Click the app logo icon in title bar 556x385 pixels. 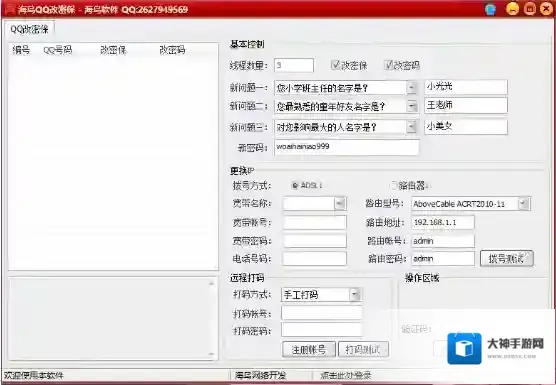[x=10, y=10]
